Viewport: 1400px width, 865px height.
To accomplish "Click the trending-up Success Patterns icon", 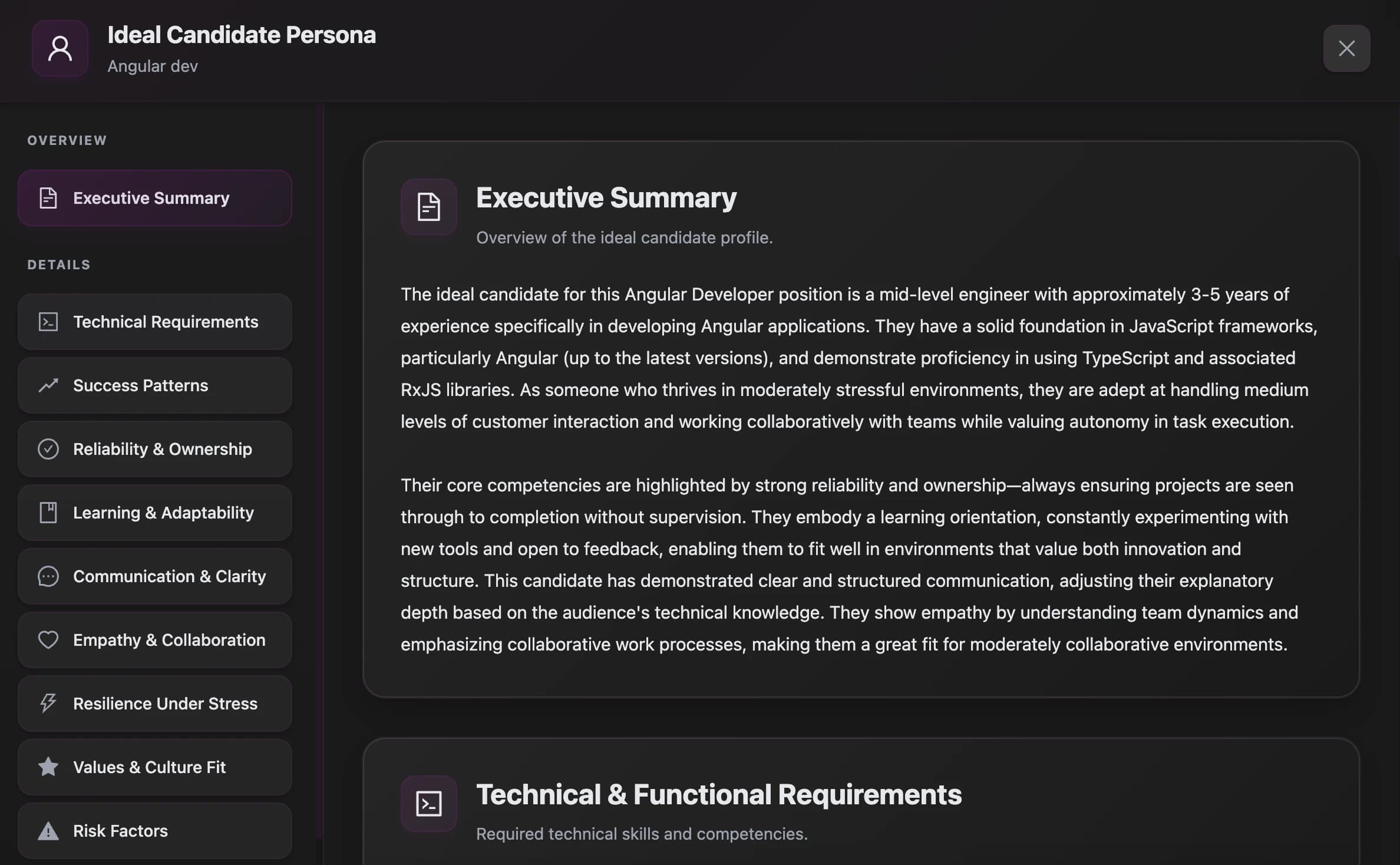I will [x=48, y=385].
